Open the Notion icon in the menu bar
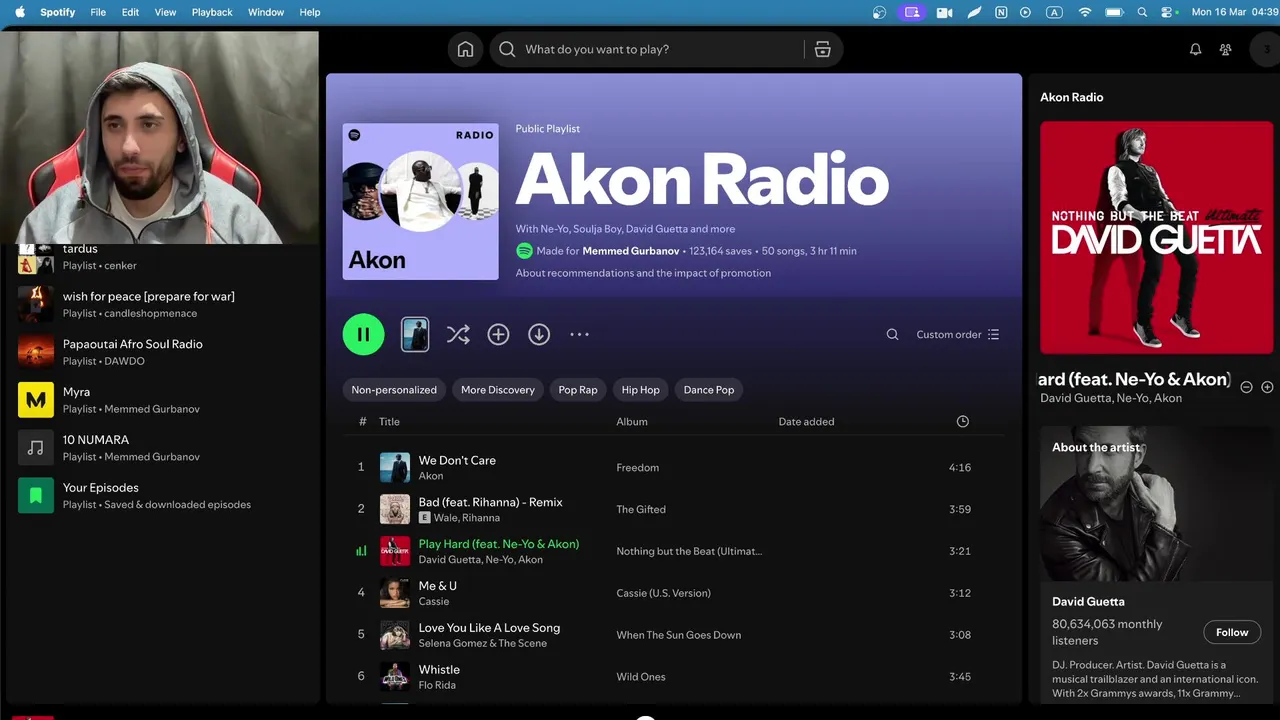1280x720 pixels. pos(1001,12)
